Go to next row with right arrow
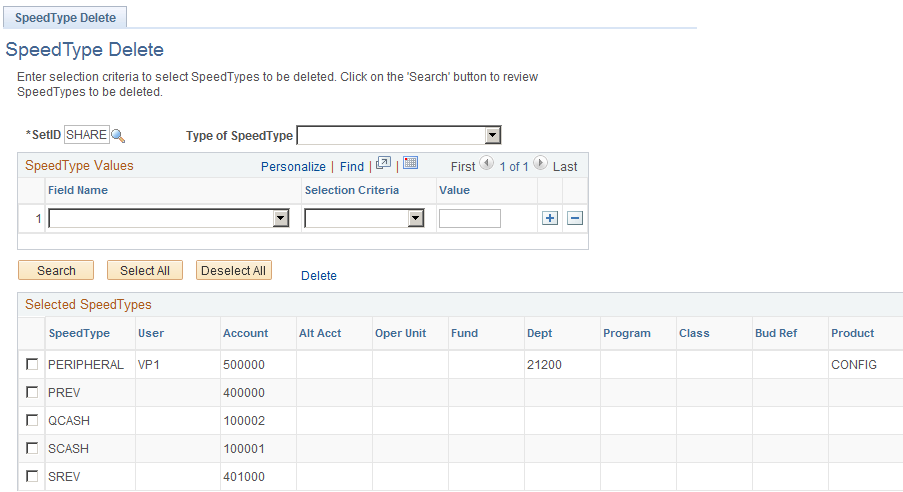The width and height of the screenshot is (903, 492). tap(540, 164)
